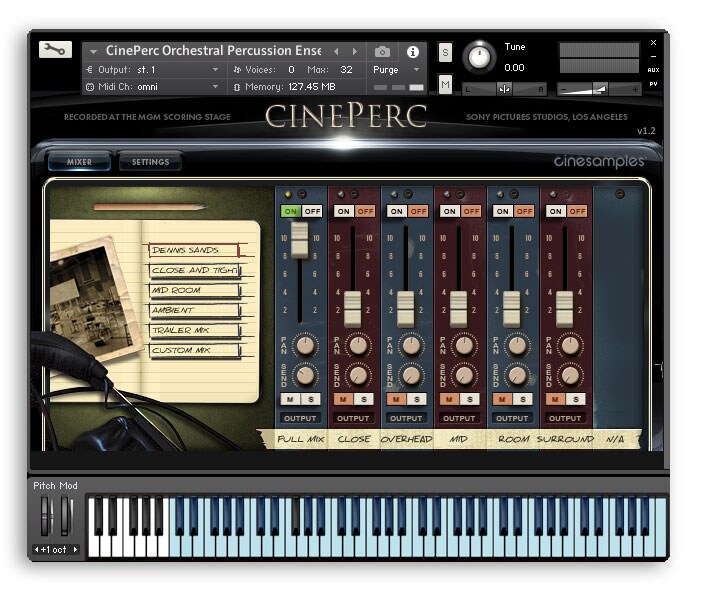Image resolution: width=711 pixels, height=589 pixels.
Task: Adjust the Full Mix SEND knob
Action: tap(305, 375)
